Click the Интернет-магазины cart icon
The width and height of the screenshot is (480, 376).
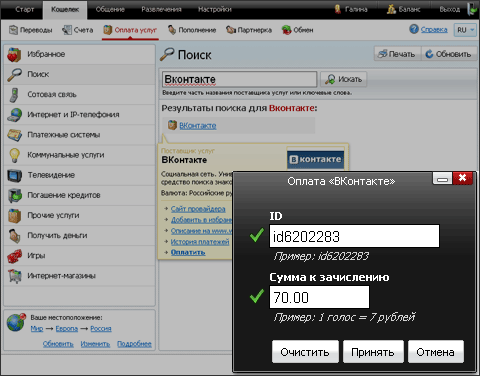pyautogui.click(x=14, y=276)
